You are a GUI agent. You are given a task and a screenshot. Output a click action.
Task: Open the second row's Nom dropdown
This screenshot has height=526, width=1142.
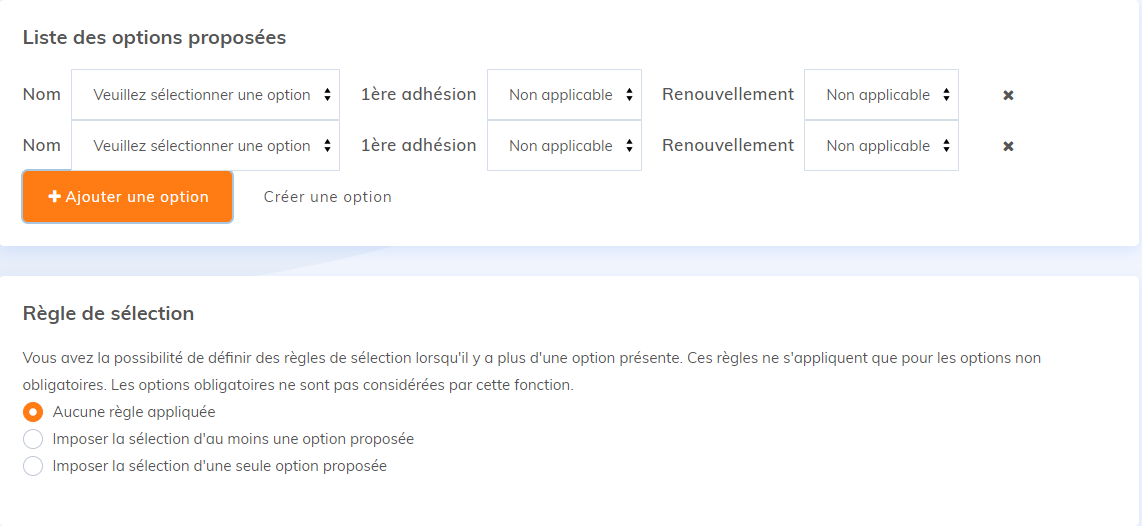(x=205, y=146)
